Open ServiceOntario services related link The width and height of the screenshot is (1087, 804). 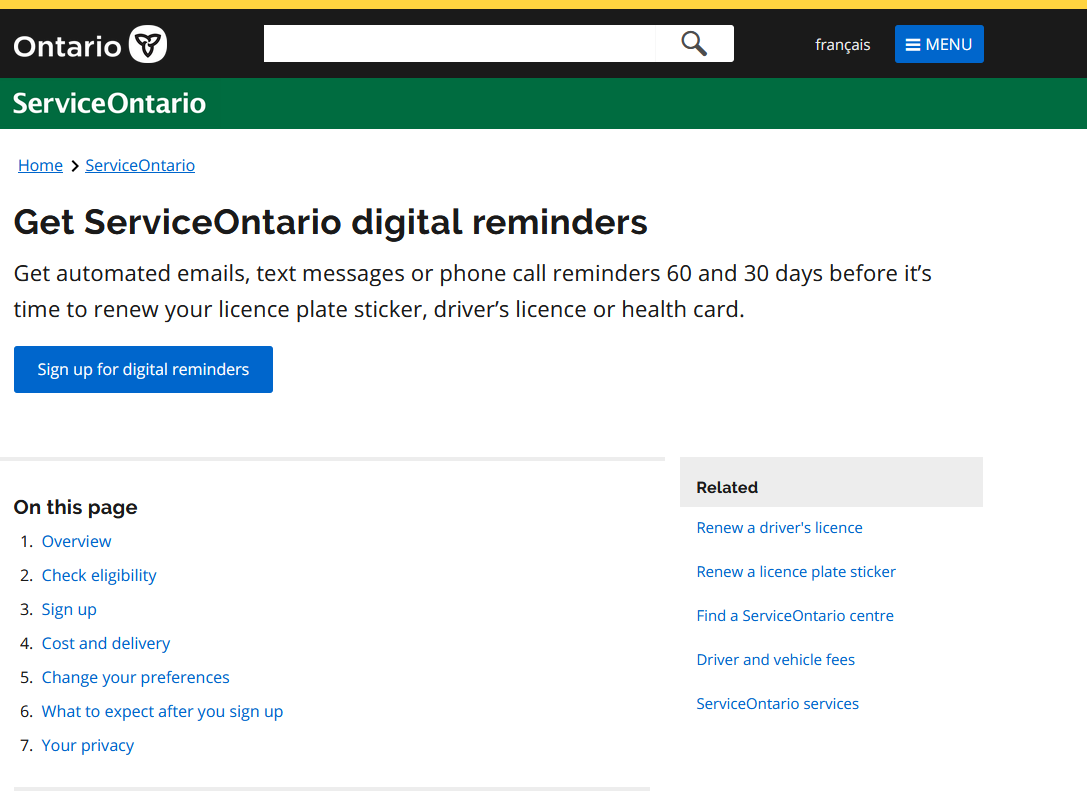coord(778,704)
